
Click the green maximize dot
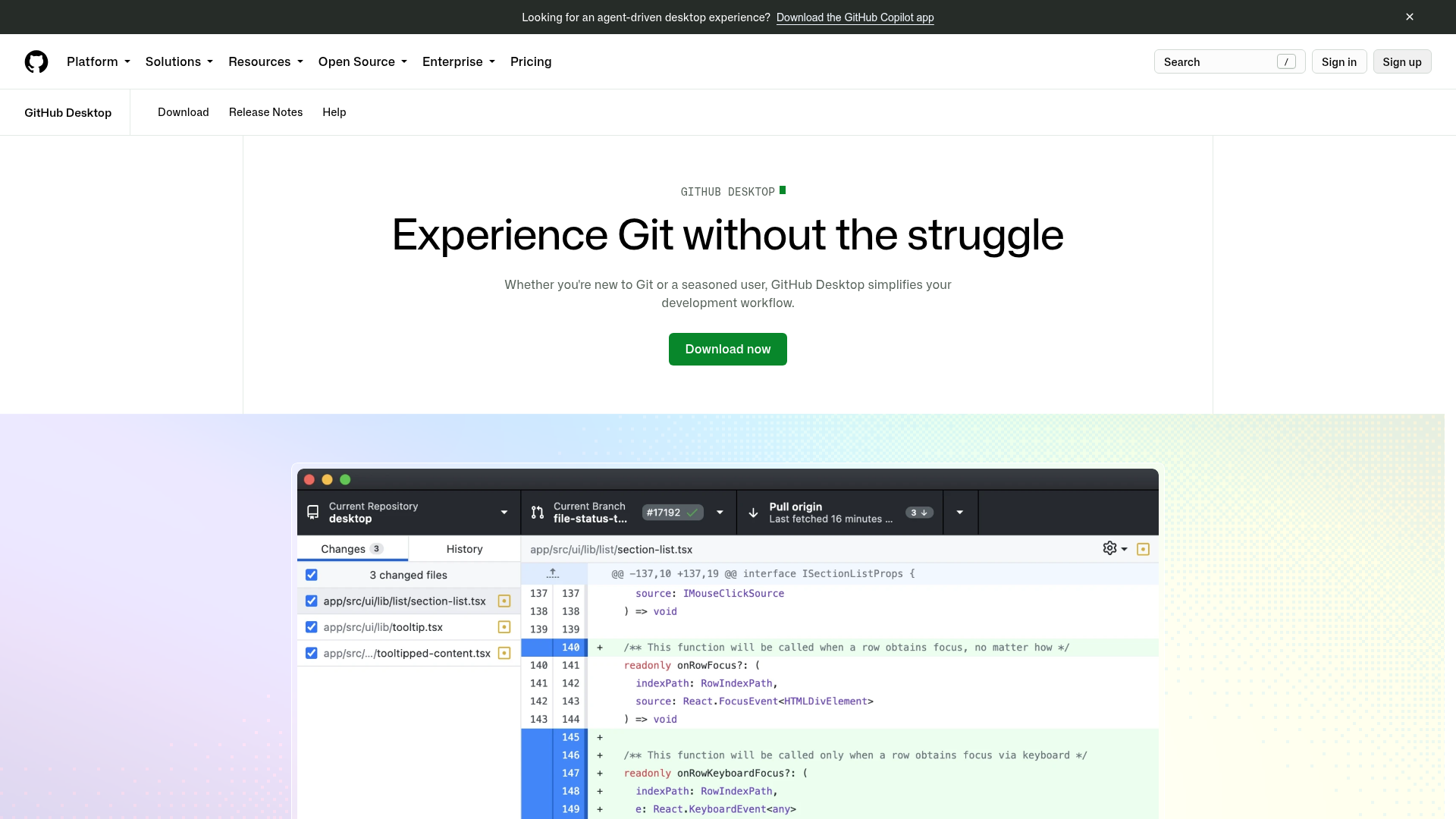[346, 479]
